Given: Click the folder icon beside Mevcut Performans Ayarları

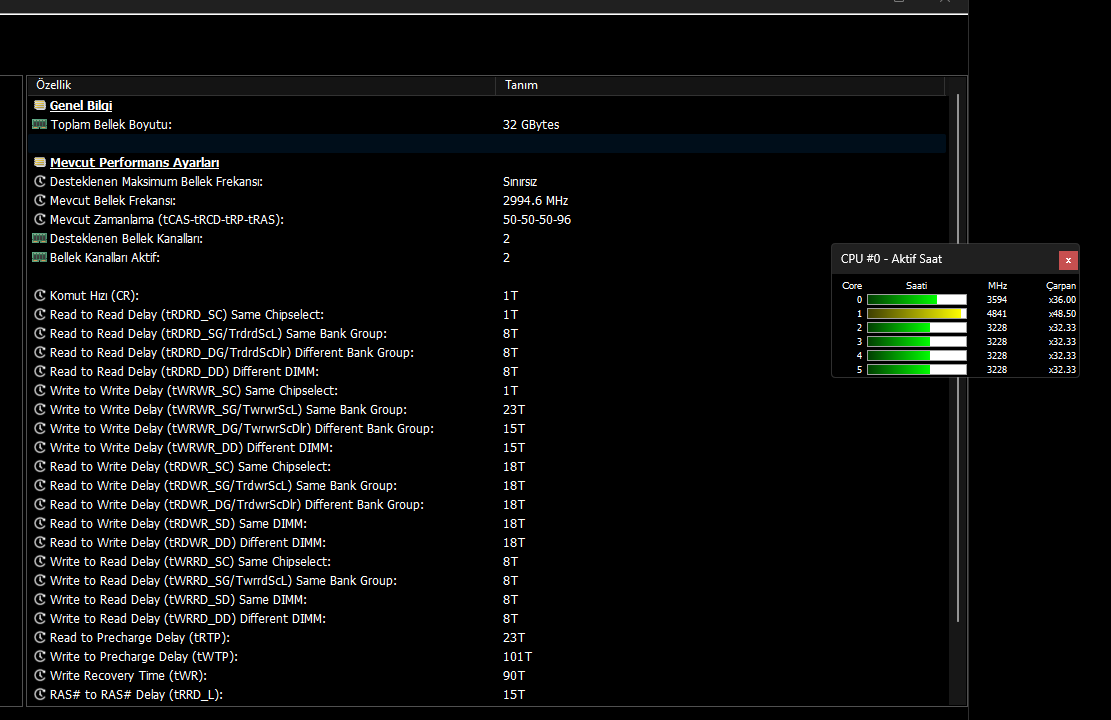Looking at the screenshot, I should point(40,162).
